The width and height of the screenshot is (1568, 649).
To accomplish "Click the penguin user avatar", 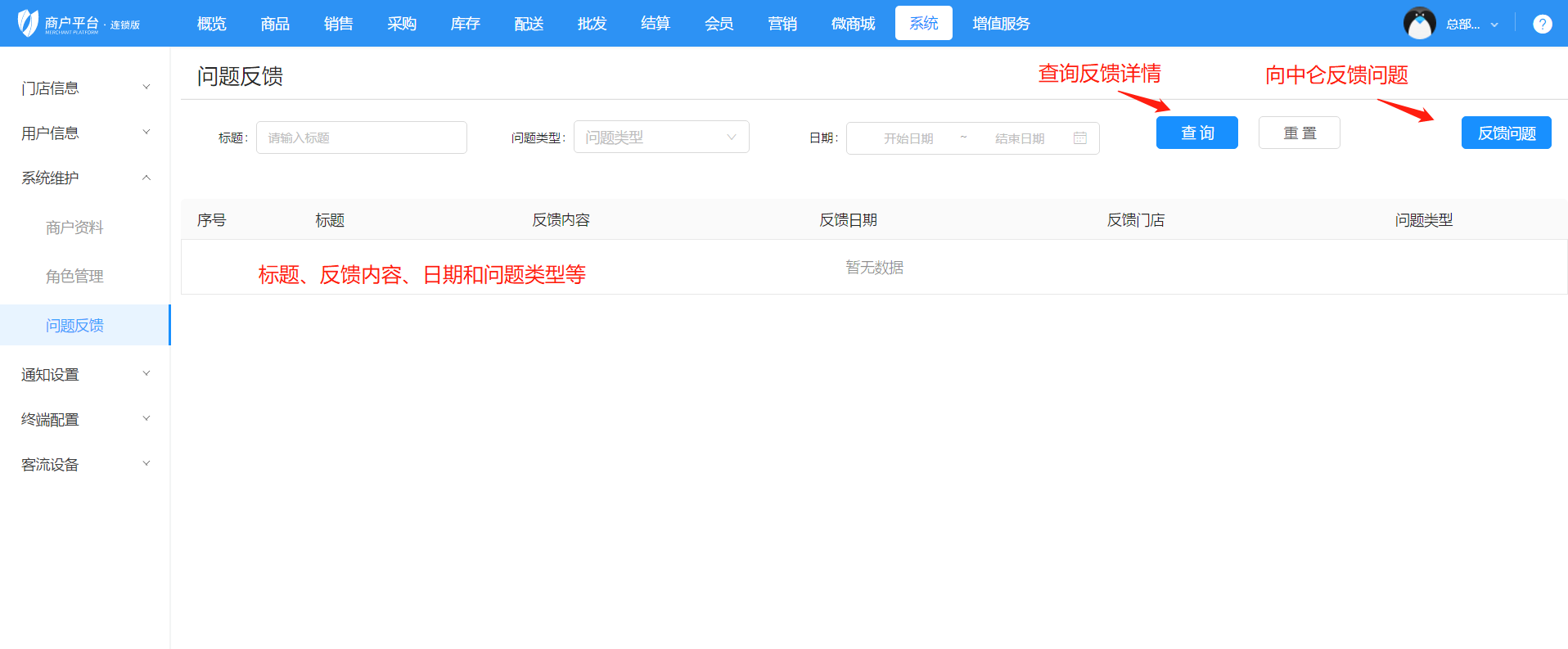I will (x=1419, y=24).
